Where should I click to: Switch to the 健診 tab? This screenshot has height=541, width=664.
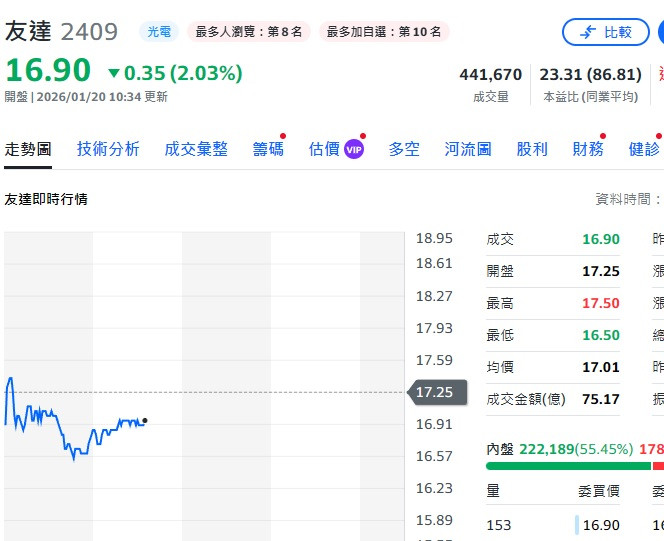tap(644, 149)
